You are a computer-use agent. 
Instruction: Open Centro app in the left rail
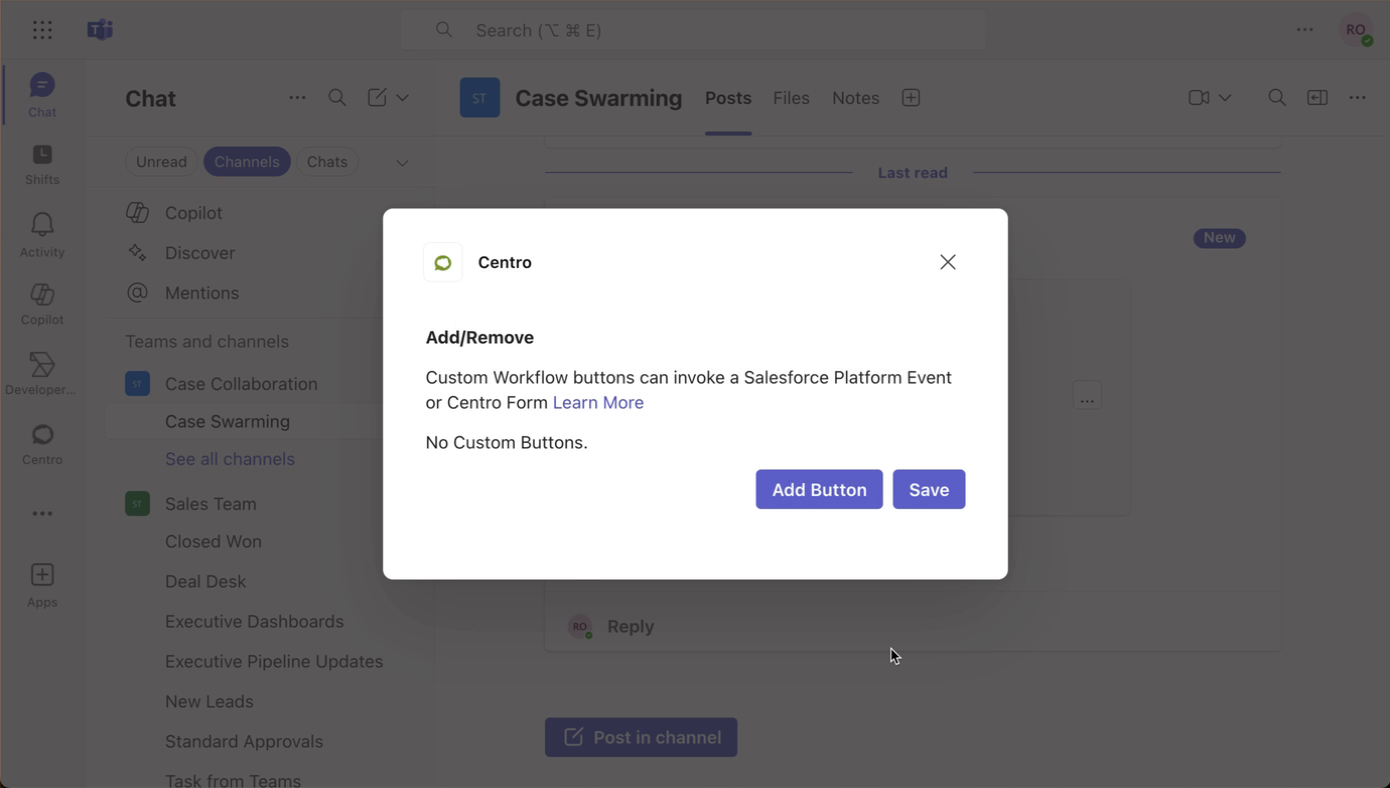pos(42,444)
